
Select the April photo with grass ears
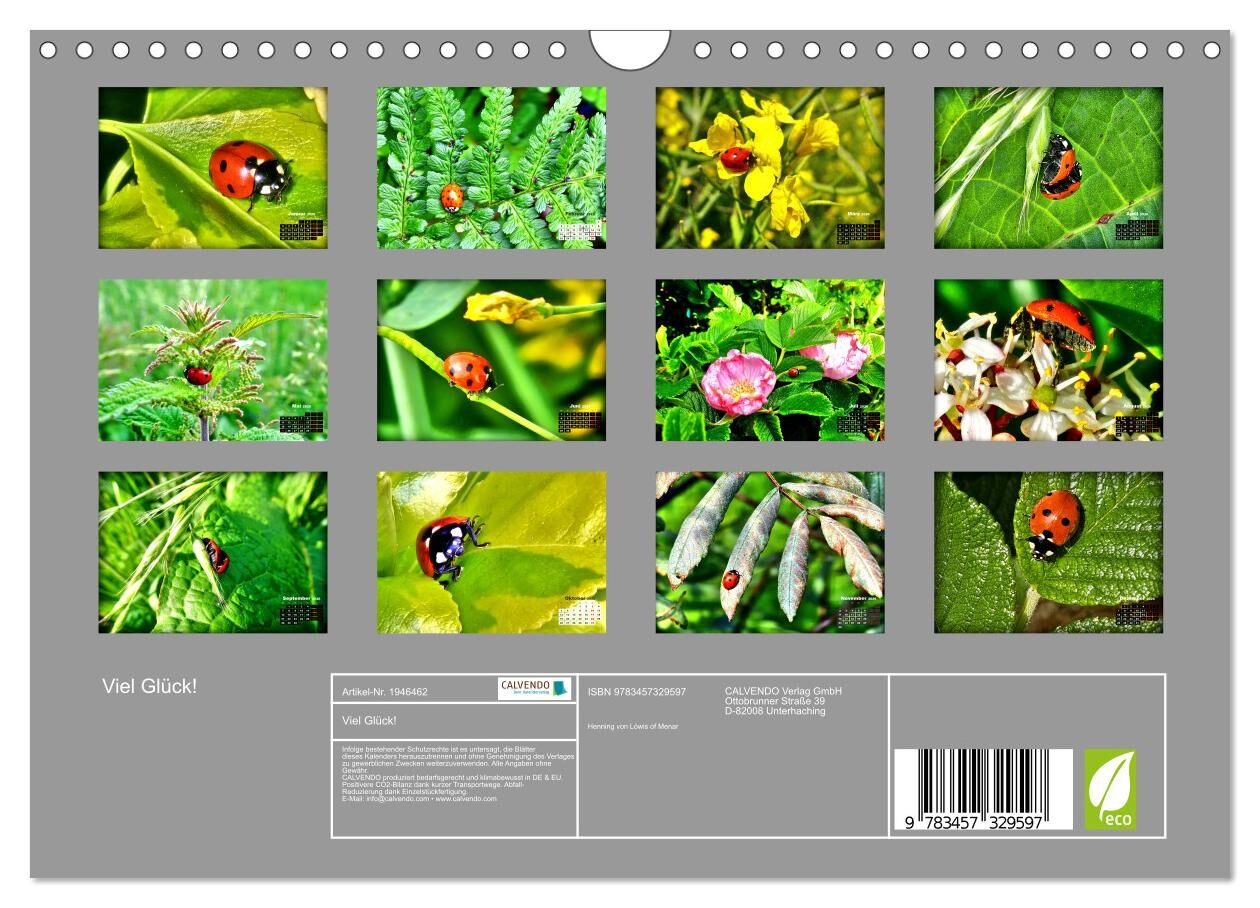[1048, 167]
